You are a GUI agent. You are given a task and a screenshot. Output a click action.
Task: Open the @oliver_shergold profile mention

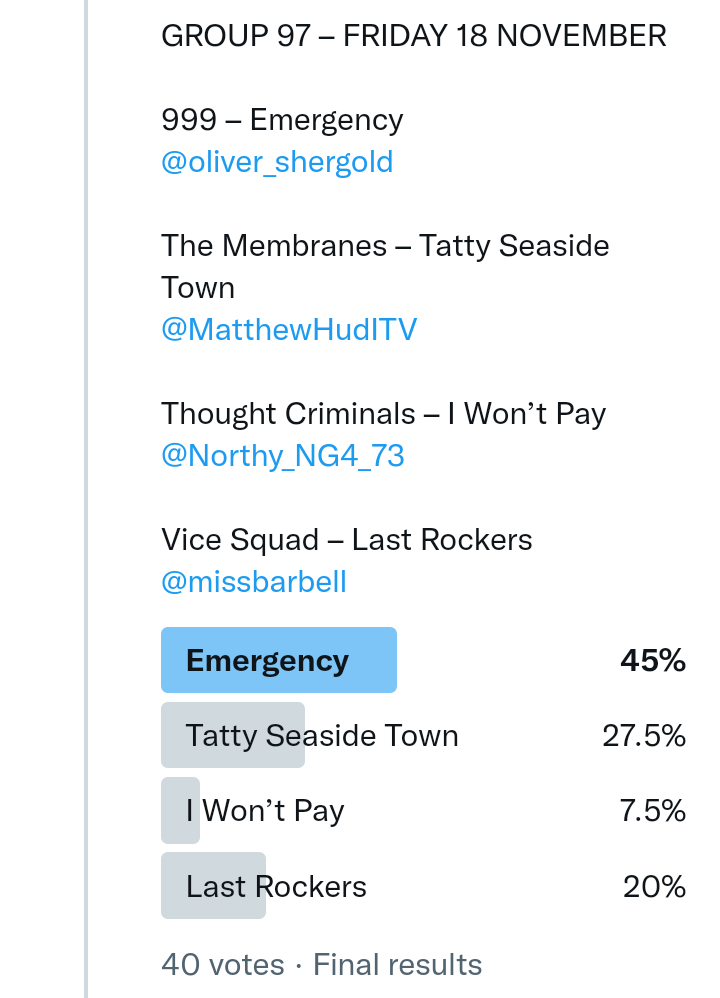(x=277, y=162)
